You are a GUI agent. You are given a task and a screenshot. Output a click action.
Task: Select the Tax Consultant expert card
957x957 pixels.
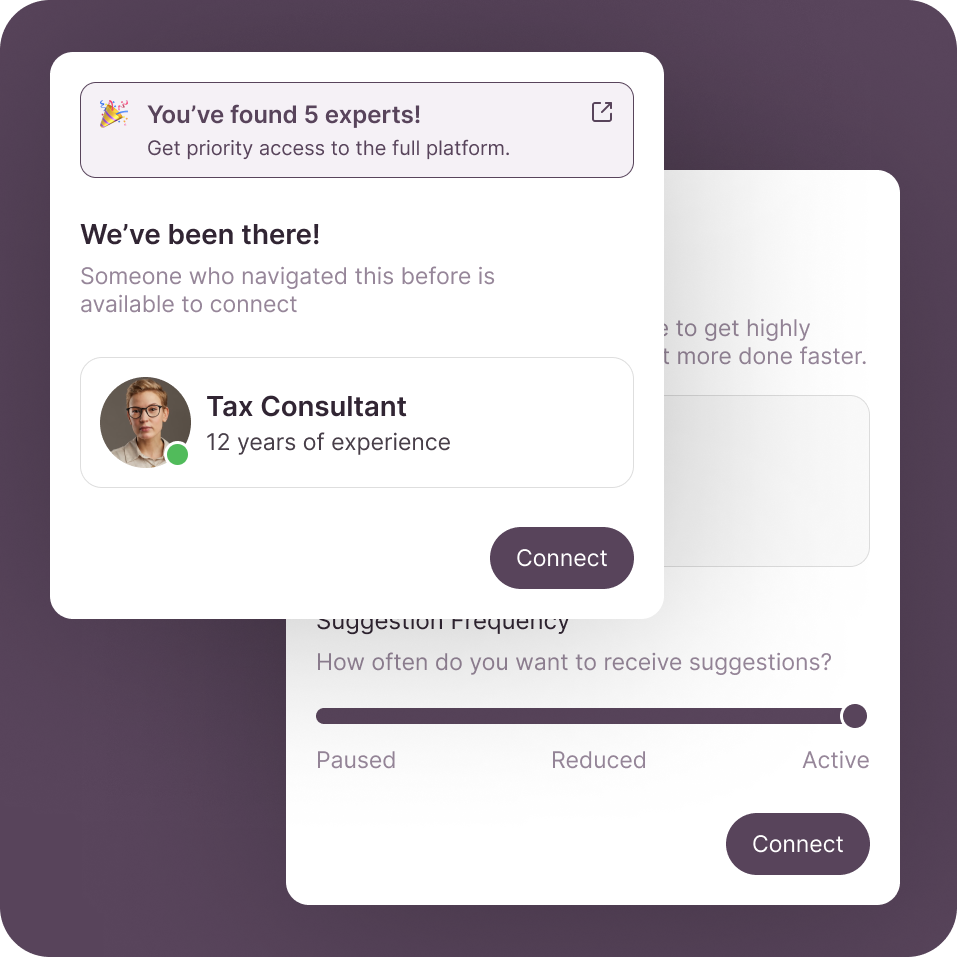click(357, 422)
